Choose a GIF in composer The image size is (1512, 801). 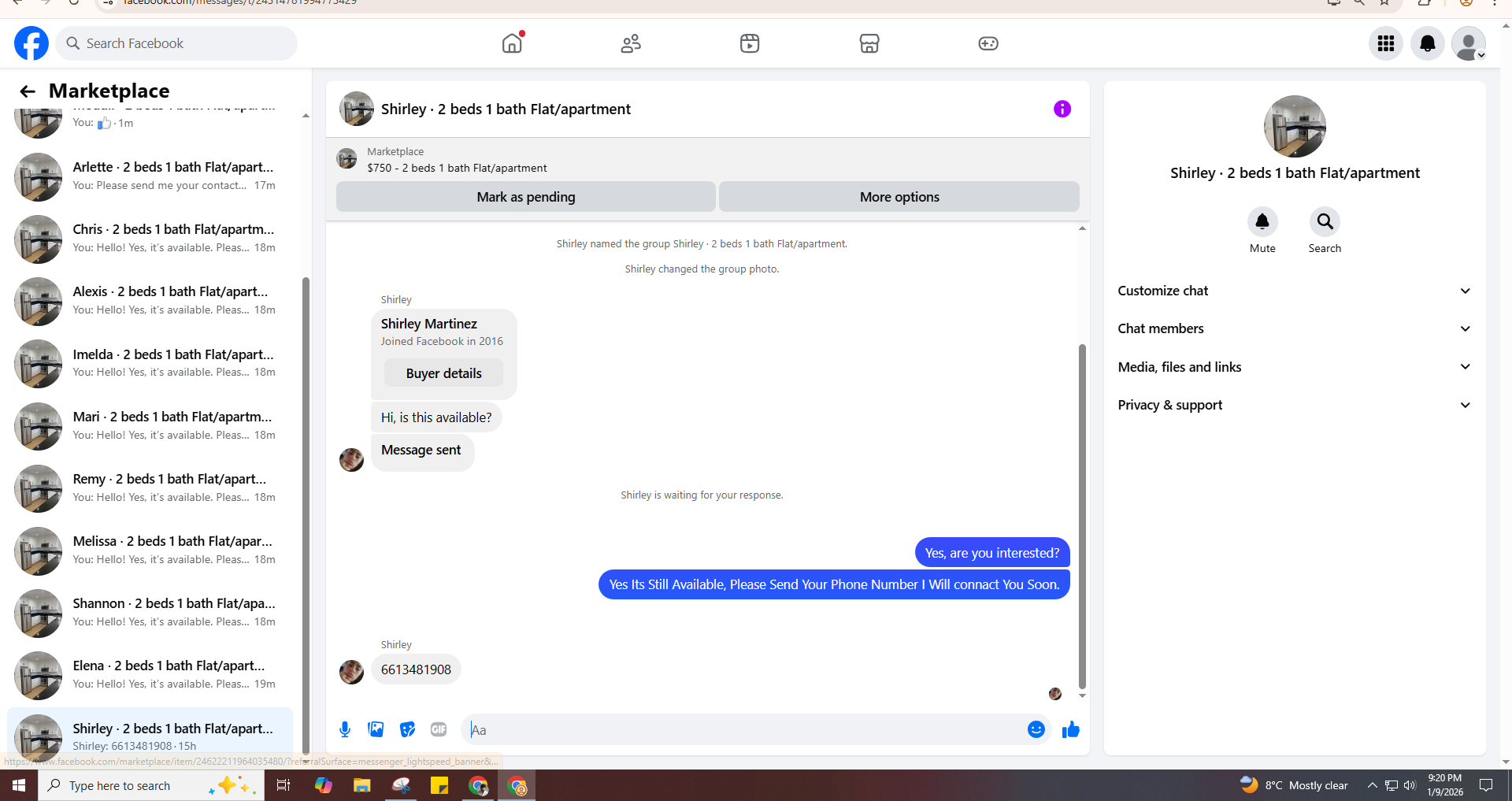point(439,729)
